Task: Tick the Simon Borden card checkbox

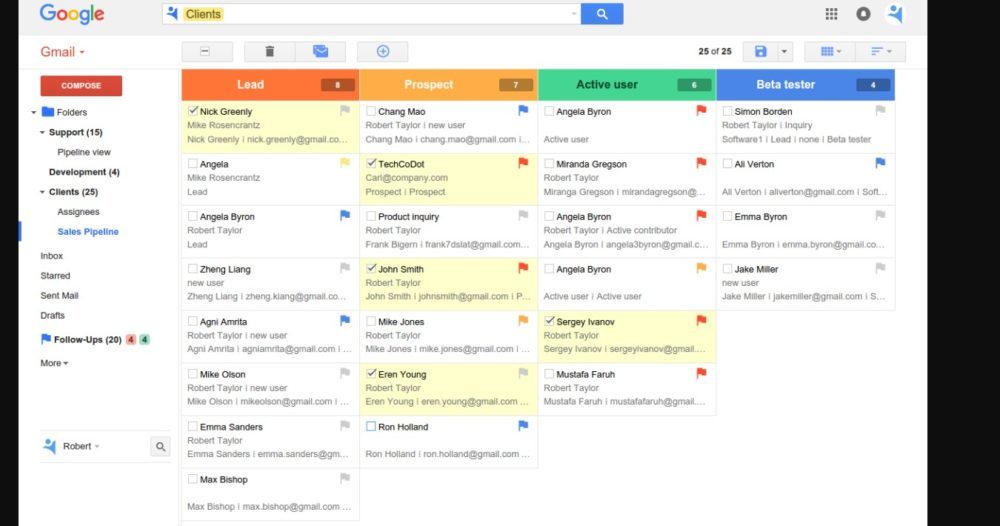Action: pyautogui.click(x=727, y=111)
